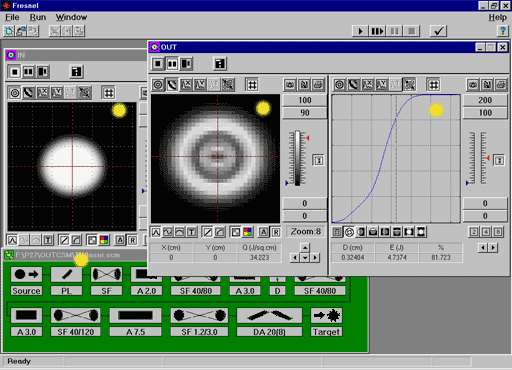This screenshot has width=512, height=370.
Task: Click the color palette icon below OUT image
Action: pyautogui.click(x=248, y=232)
